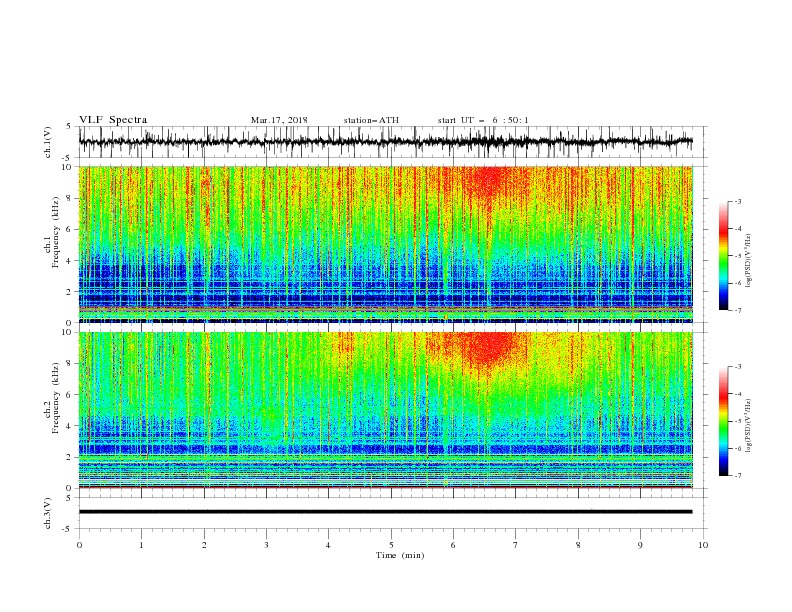Click the log(PSD) label beside ch.1 colorbar
Viewport: 792px width, 612px height.
point(748,261)
